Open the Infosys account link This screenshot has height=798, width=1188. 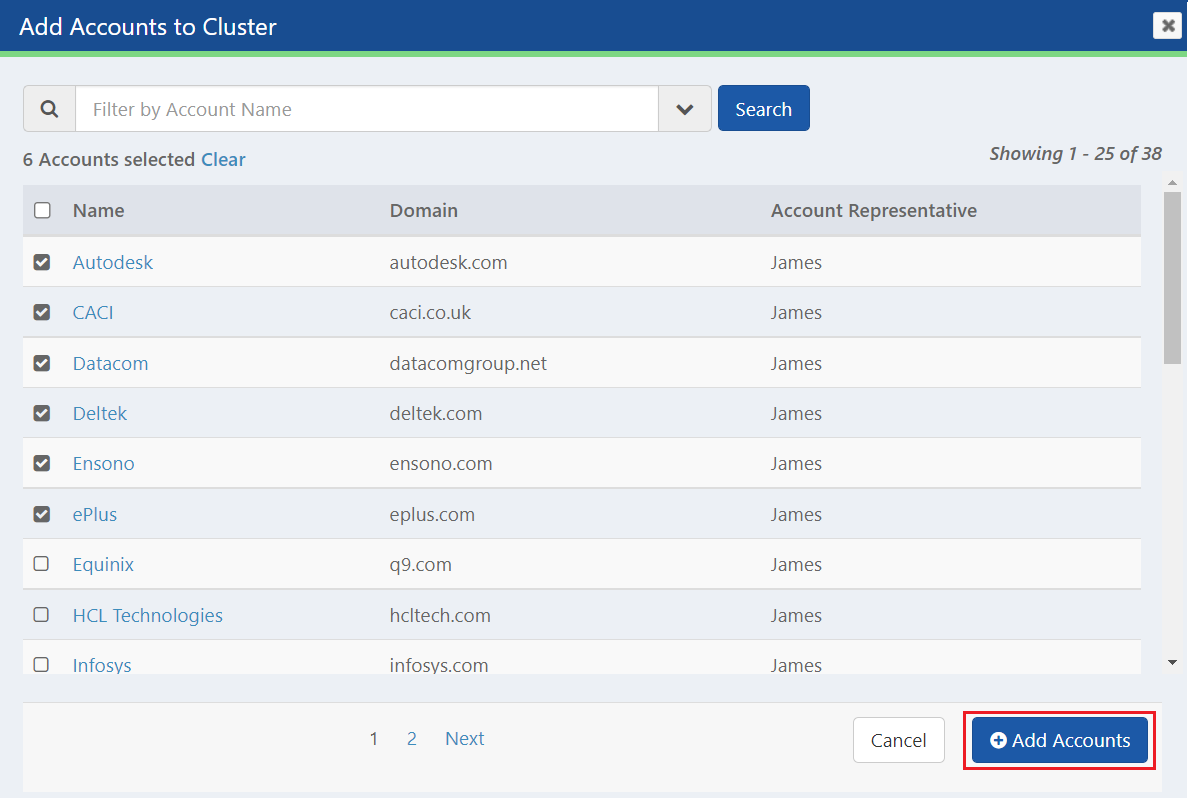point(102,665)
